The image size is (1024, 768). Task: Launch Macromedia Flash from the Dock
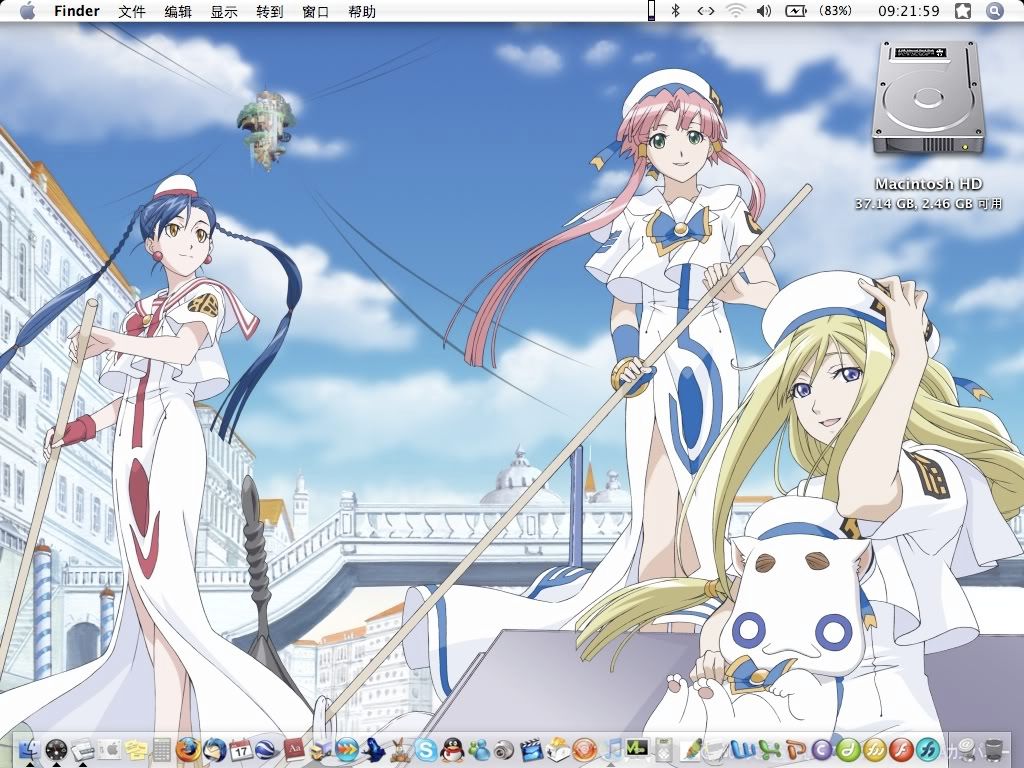click(x=901, y=750)
